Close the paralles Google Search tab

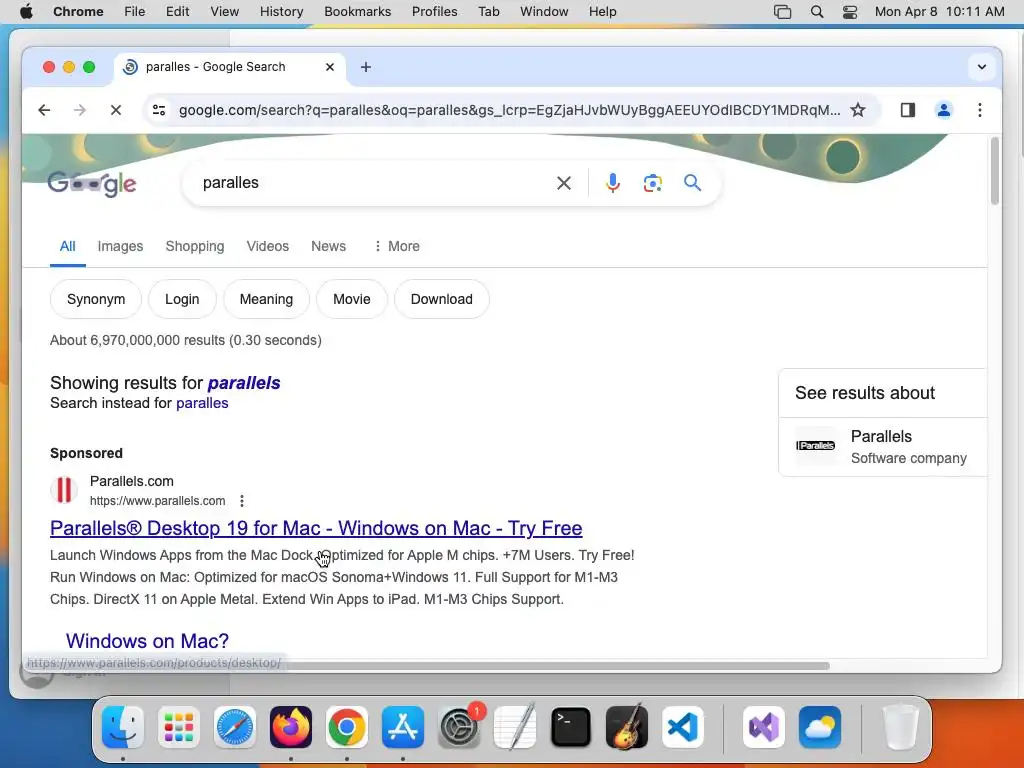(x=330, y=67)
